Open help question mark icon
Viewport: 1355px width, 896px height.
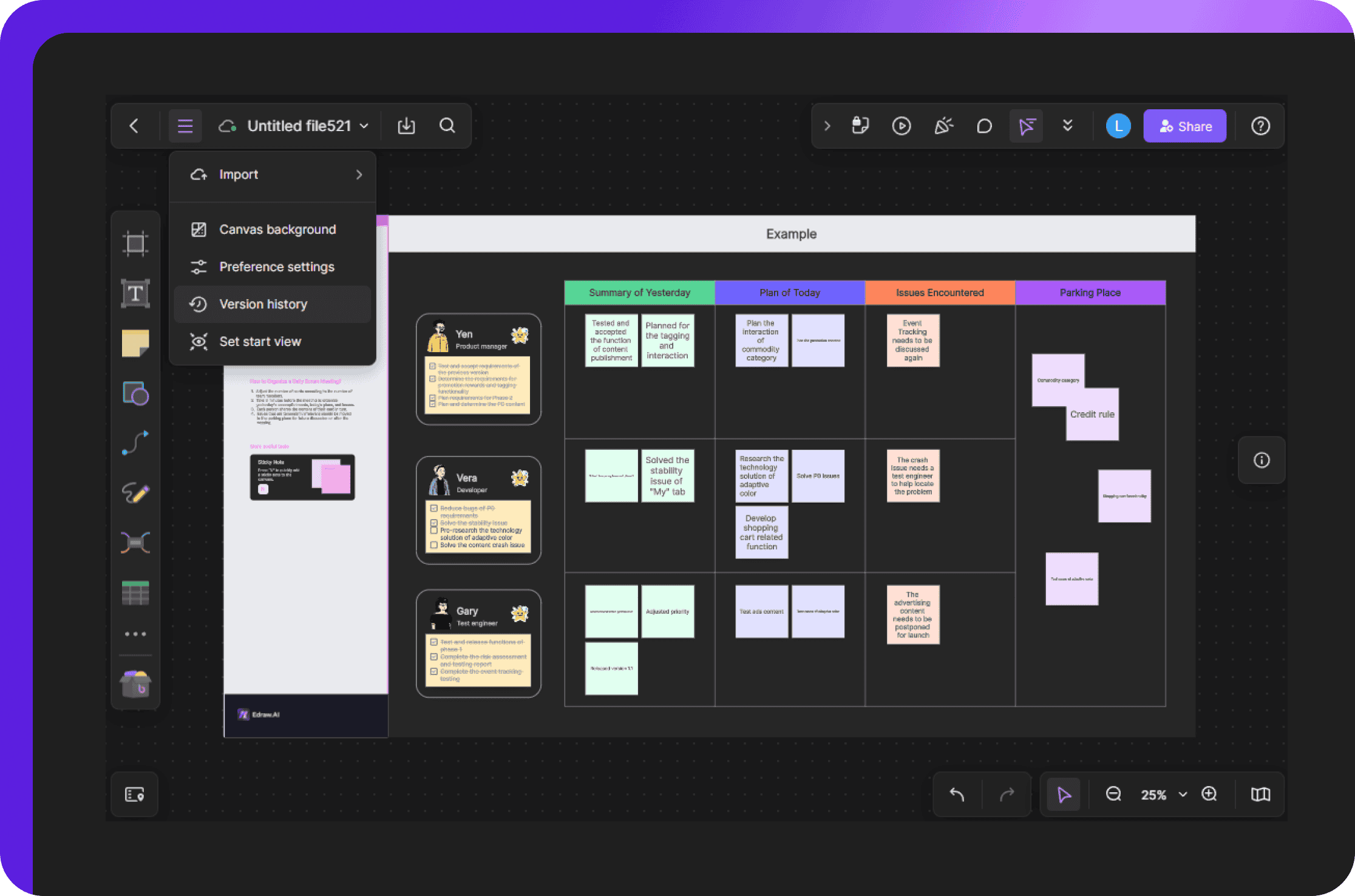(x=1261, y=126)
